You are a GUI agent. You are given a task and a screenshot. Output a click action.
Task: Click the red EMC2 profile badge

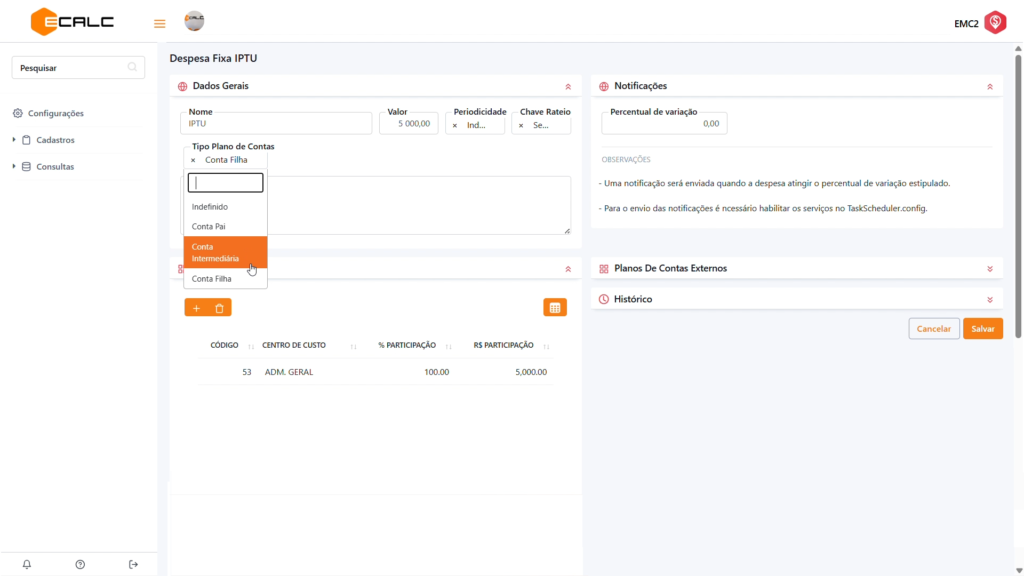point(994,23)
